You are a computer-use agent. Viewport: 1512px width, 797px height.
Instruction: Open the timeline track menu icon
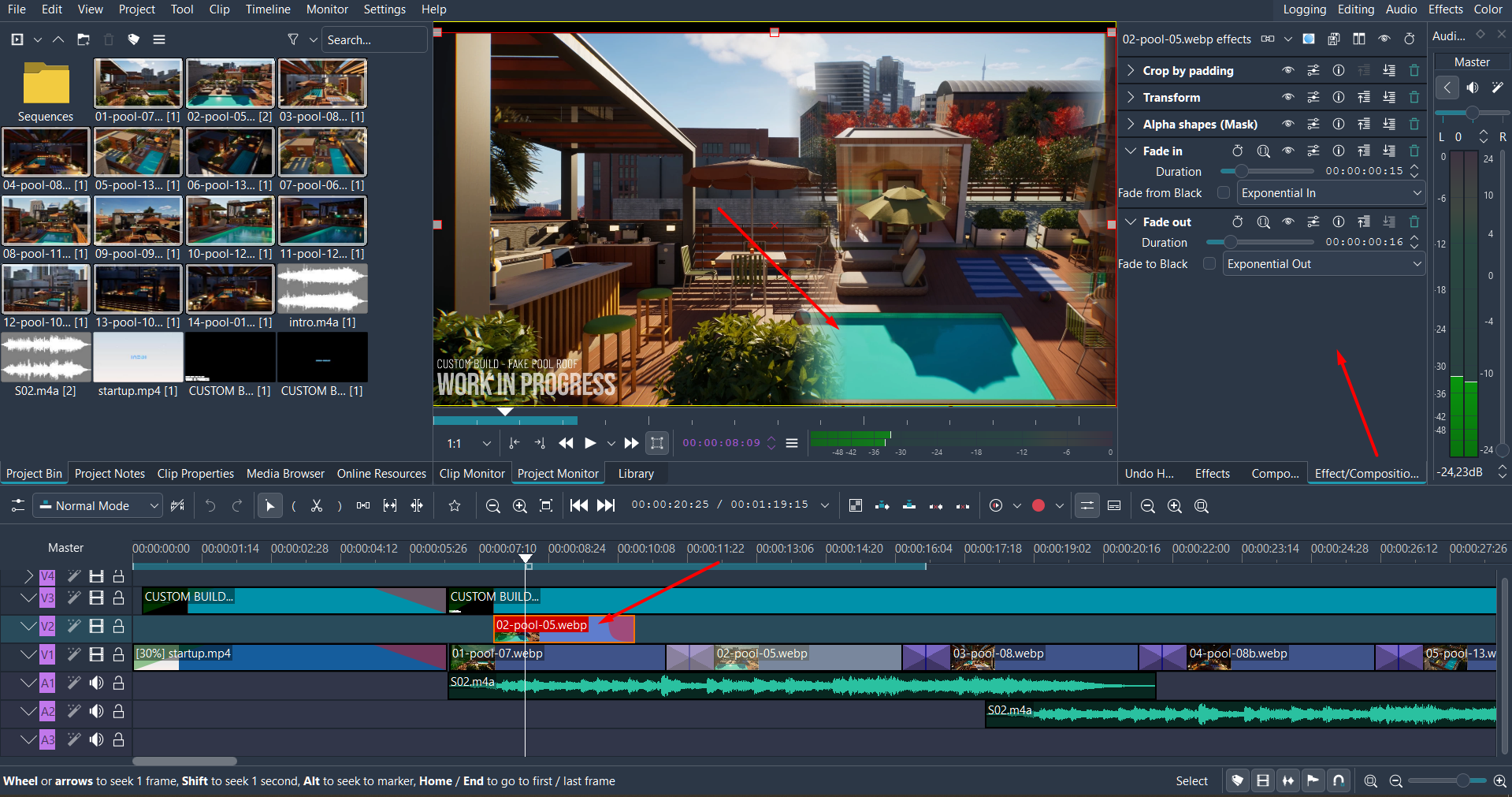point(17,506)
